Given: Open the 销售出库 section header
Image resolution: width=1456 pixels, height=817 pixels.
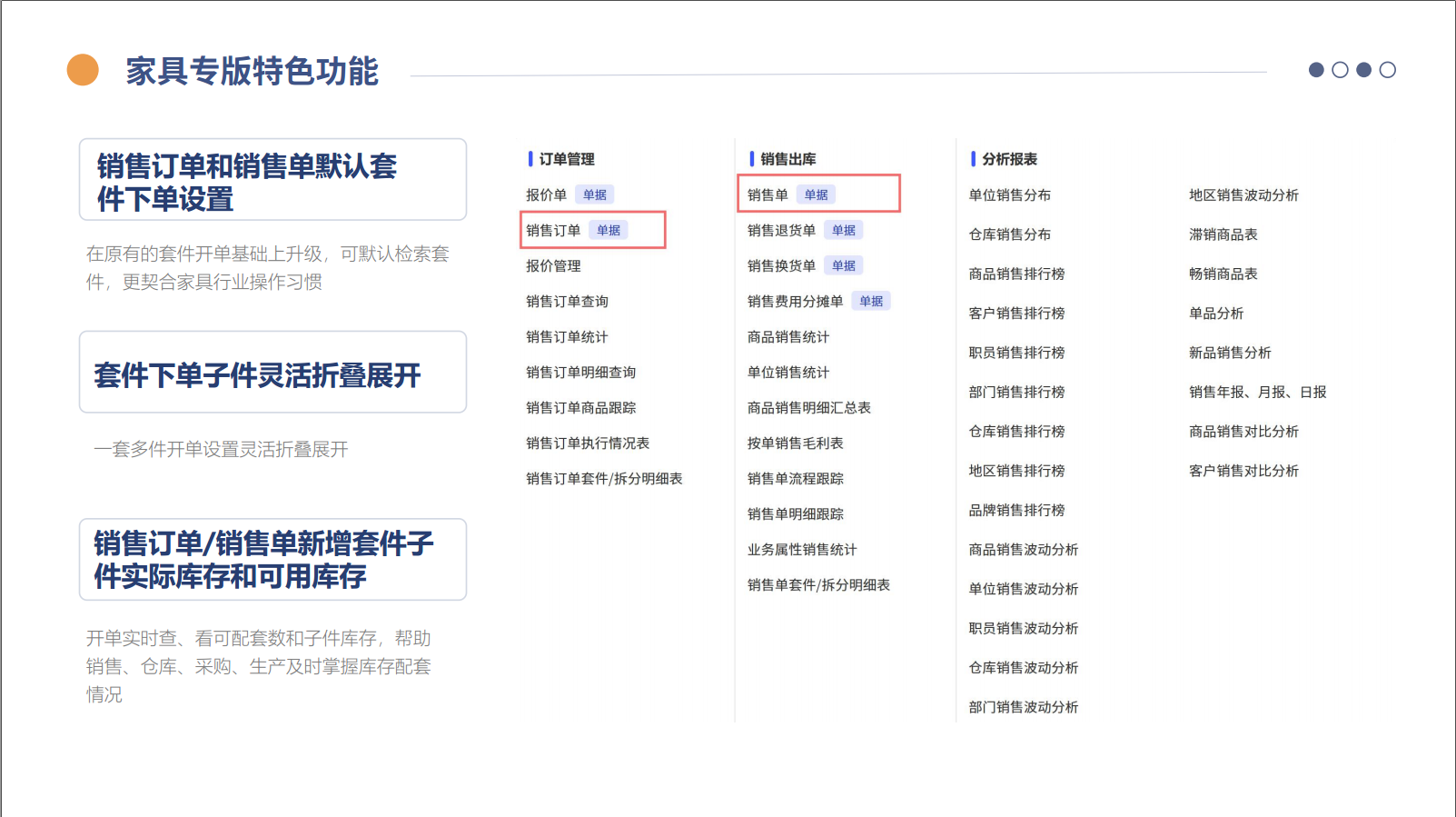Looking at the screenshot, I should (x=787, y=159).
